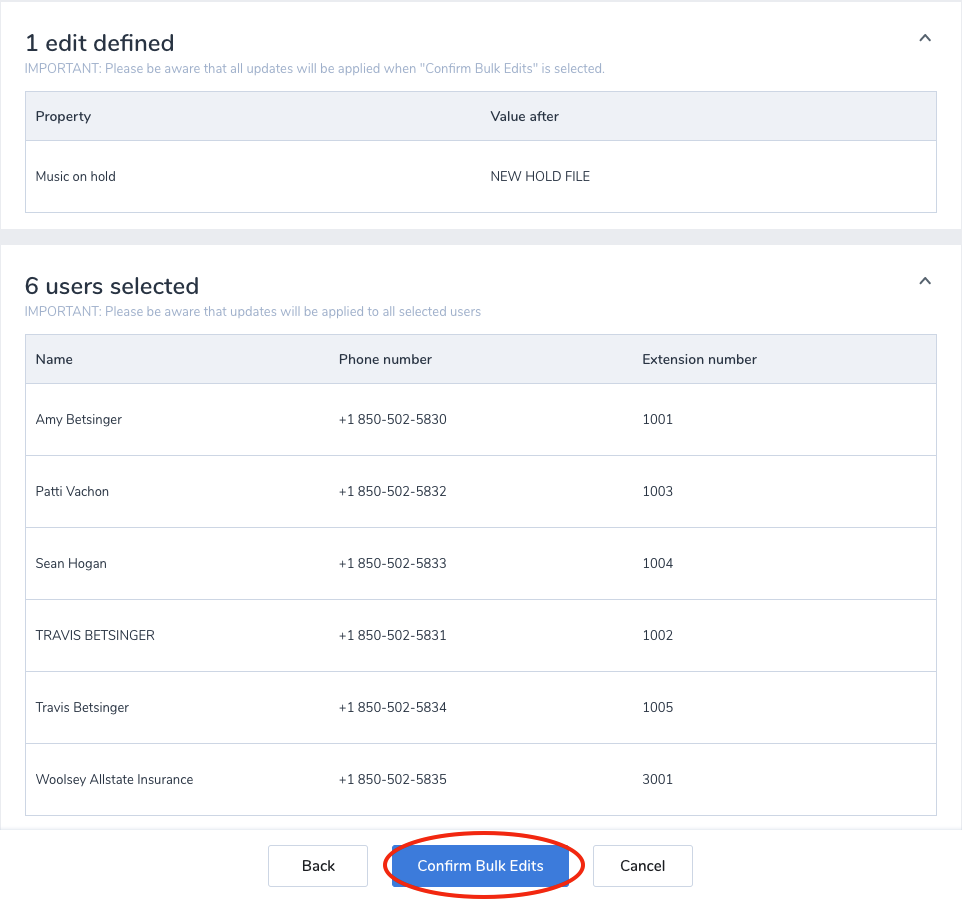Viewport: 962px width, 900px height.
Task: Select Woolsey Allstate Insurance row
Action: (x=114, y=780)
